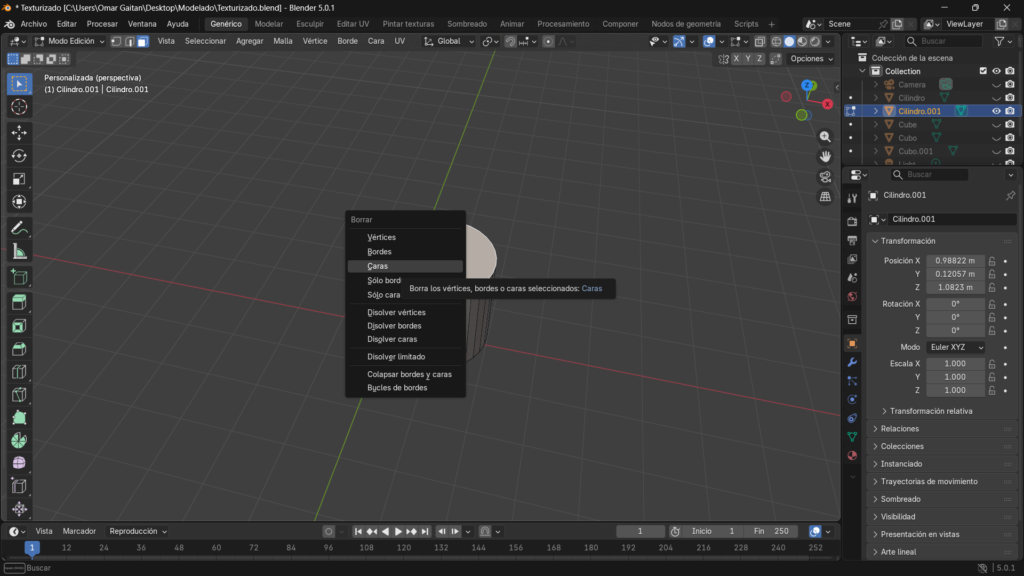Click the hand pan-view icon

(825, 156)
